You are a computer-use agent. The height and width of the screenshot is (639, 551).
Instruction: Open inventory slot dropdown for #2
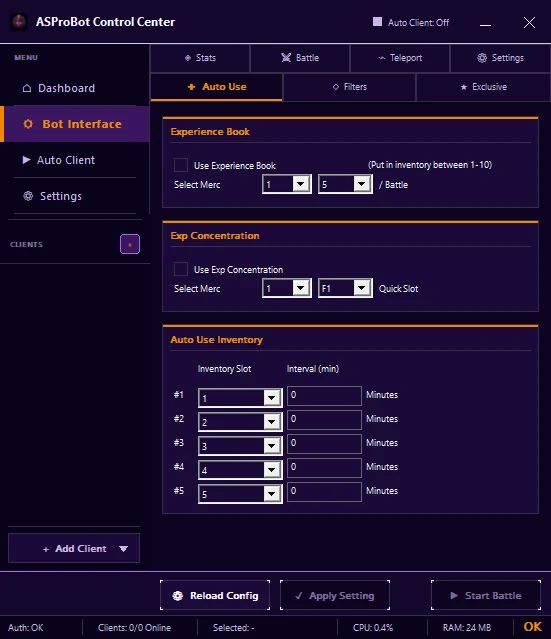point(240,422)
